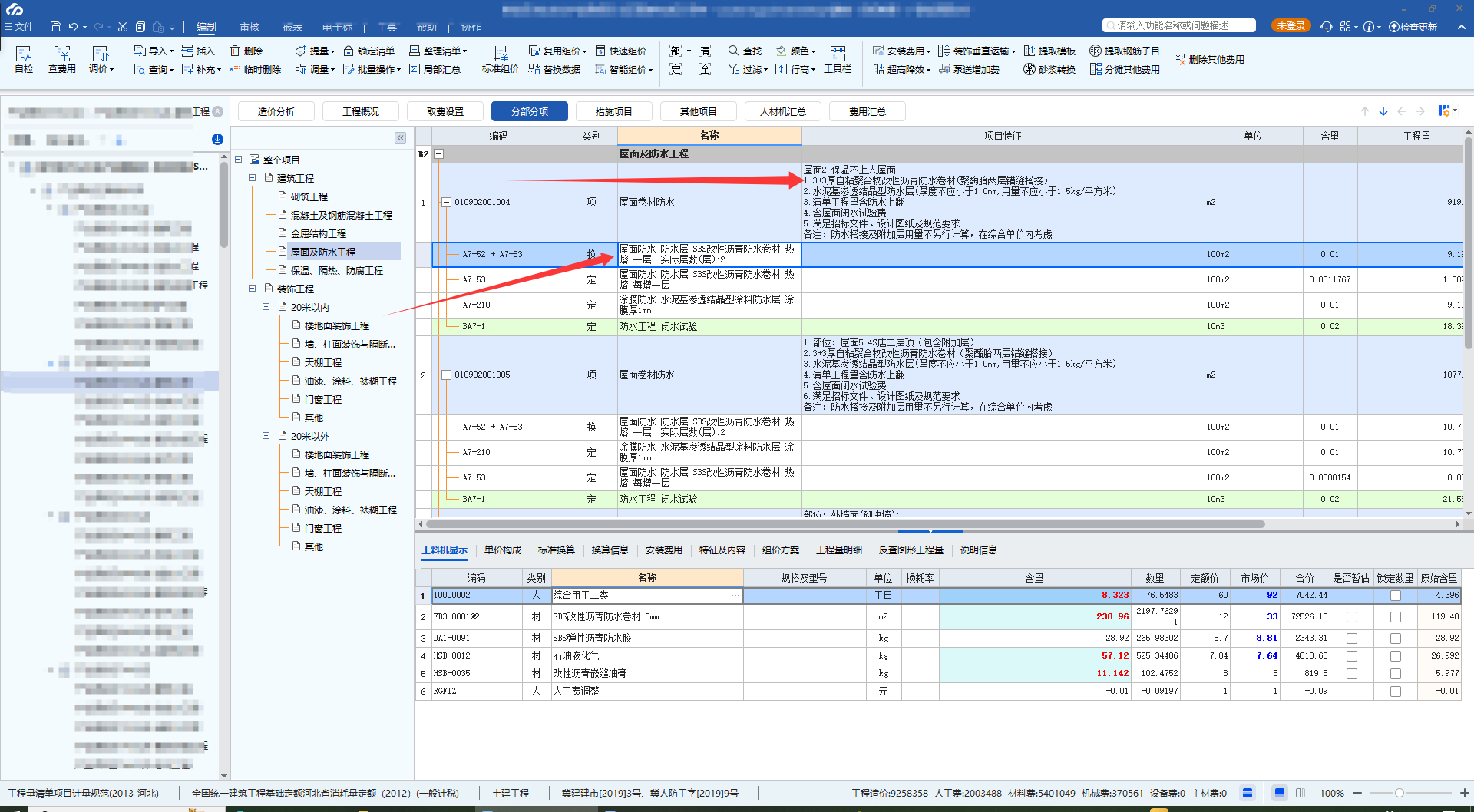Collapse the 20米以内 tree node
Viewport: 1474px width, 812px height.
coord(266,307)
